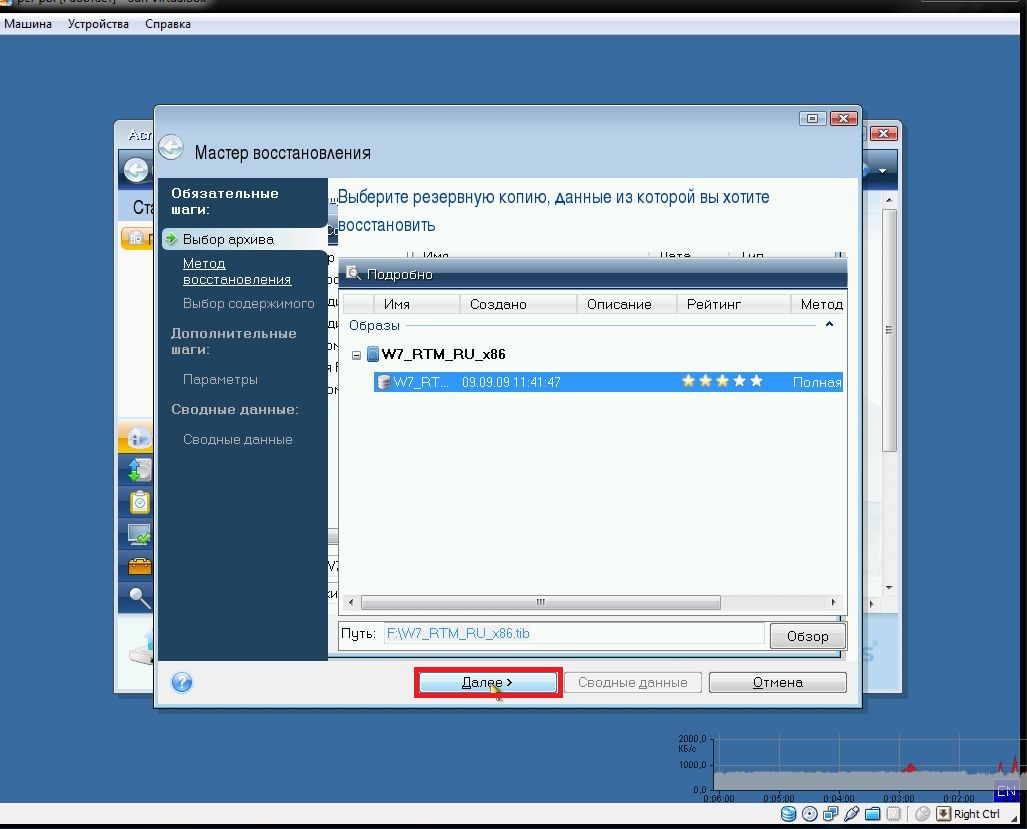
Task: Open help via the blue question mark icon
Action: (182, 683)
